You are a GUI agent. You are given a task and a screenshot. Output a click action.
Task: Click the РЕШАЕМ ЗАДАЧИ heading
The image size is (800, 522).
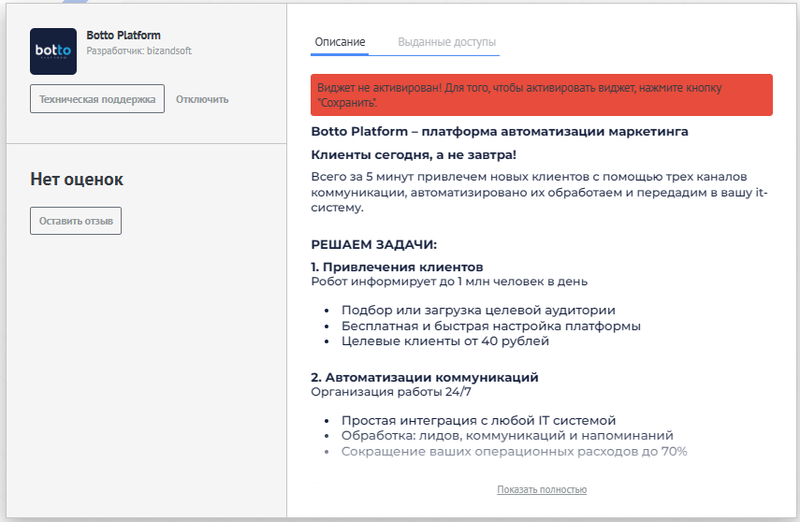tap(374, 244)
